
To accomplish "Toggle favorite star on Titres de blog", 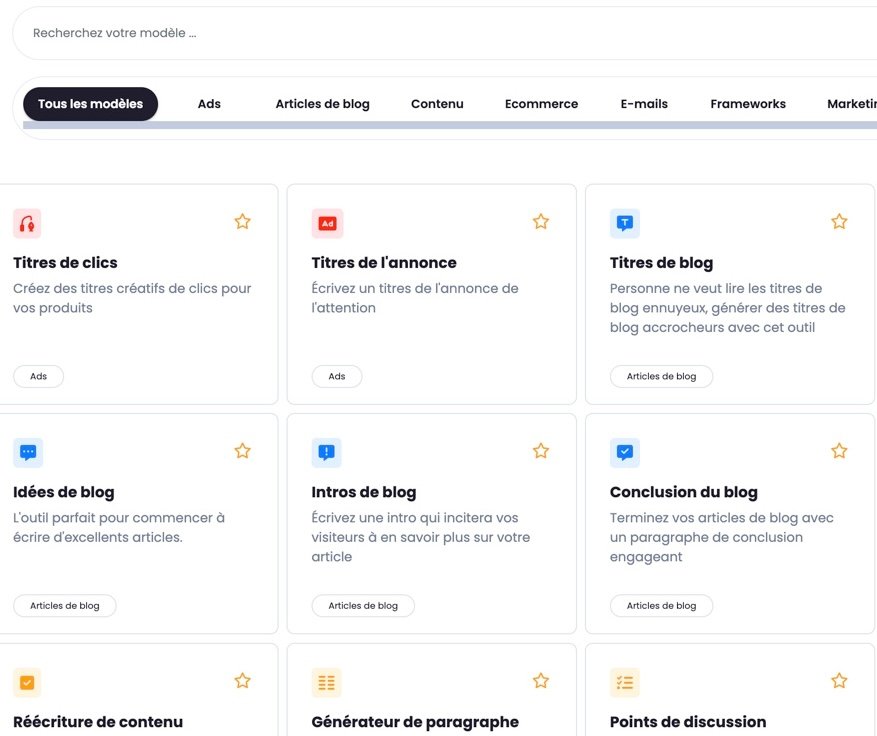I will [839, 222].
